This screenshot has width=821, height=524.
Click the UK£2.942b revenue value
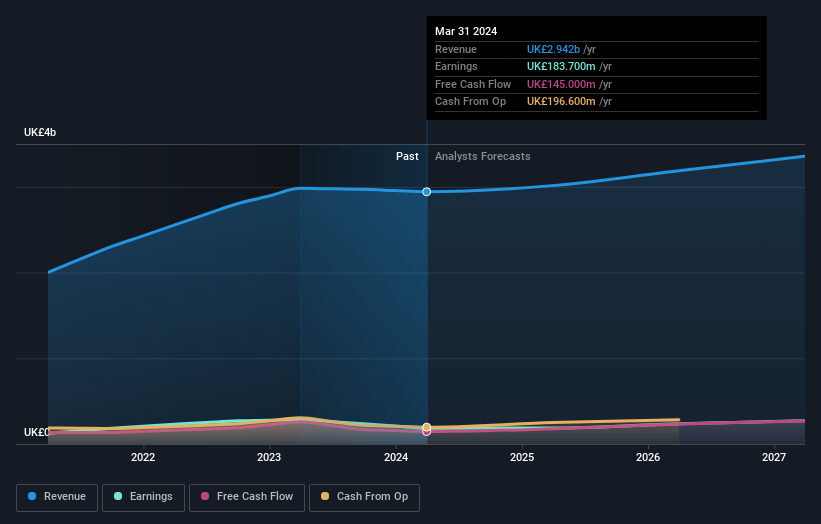(x=553, y=49)
